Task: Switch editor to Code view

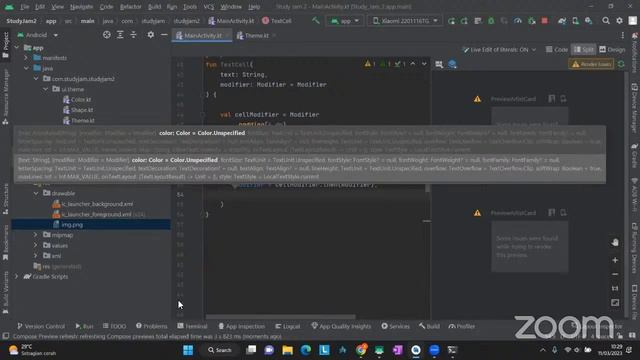Action: pos(557,49)
